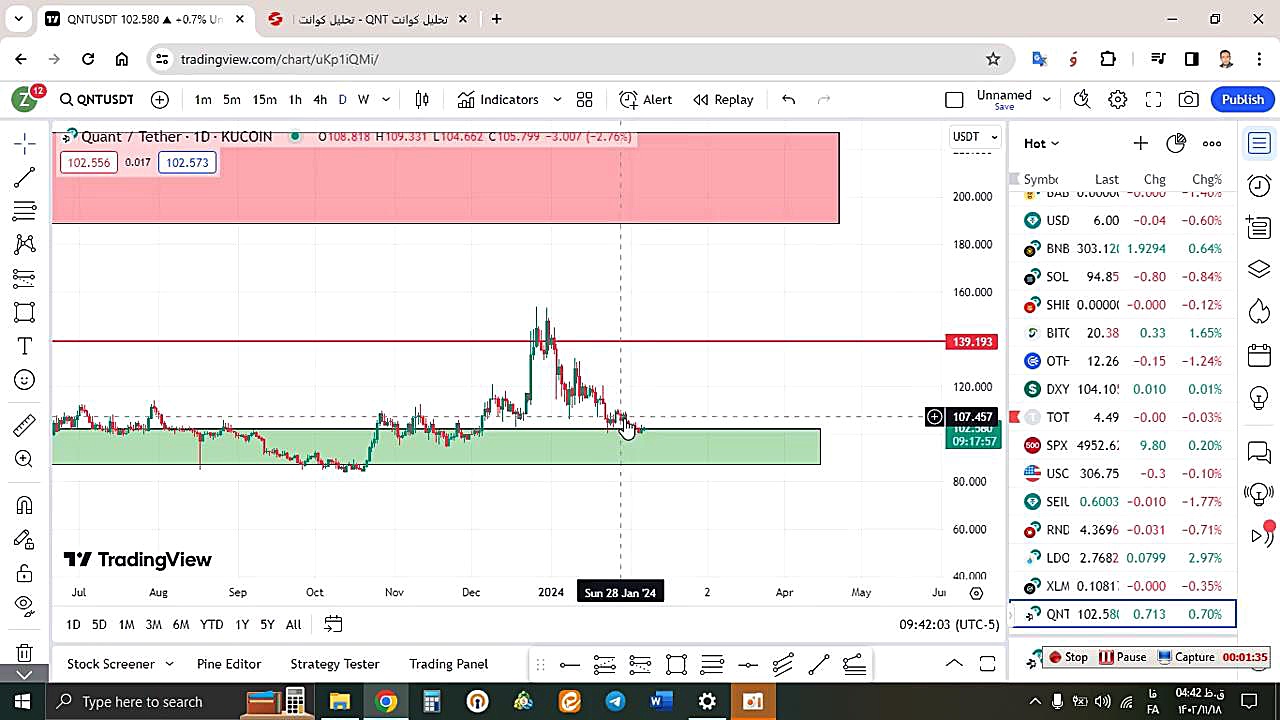The width and height of the screenshot is (1280, 720).
Task: Select BNB row in watchlist
Action: click(1123, 248)
